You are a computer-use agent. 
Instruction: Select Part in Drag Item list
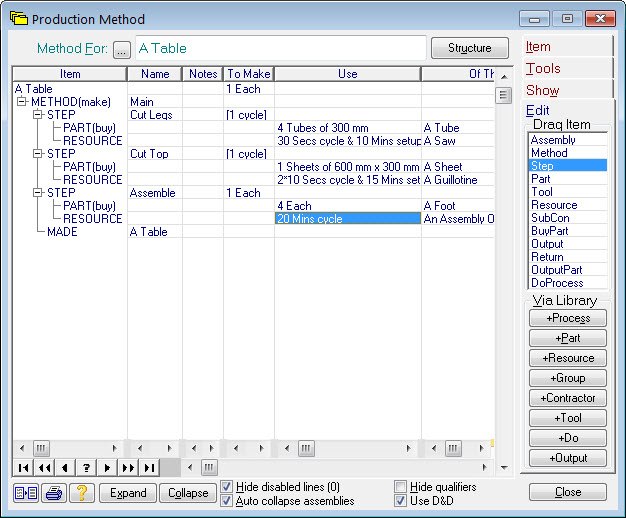tap(568, 179)
